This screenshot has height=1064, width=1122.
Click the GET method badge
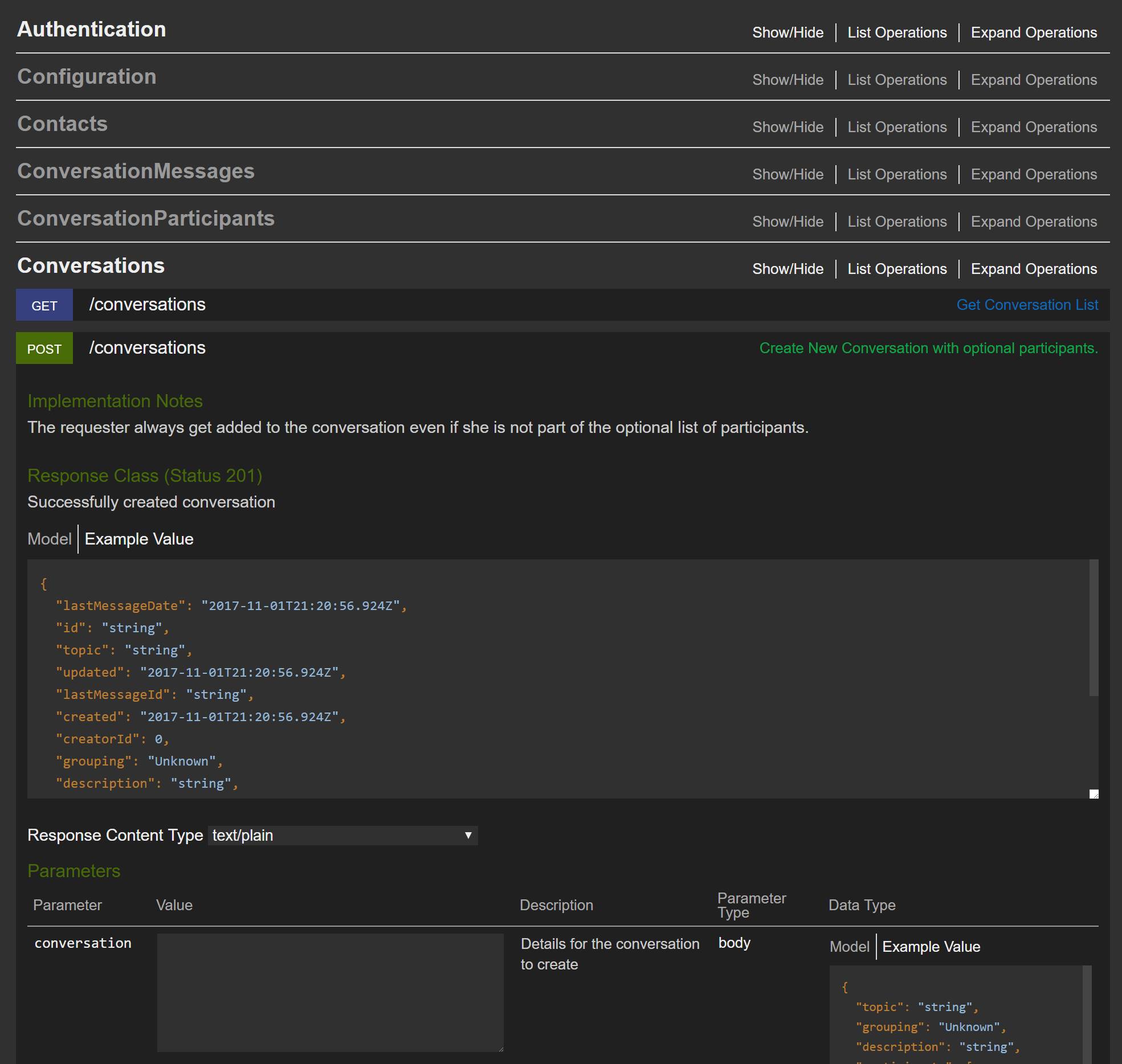[44, 305]
